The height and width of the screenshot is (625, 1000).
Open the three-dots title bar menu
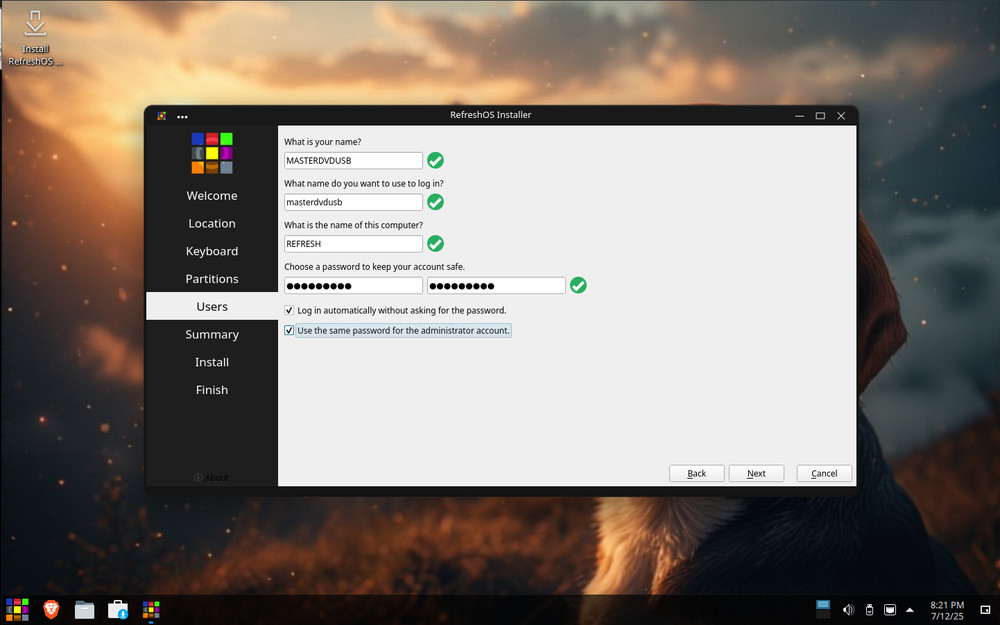click(x=182, y=116)
